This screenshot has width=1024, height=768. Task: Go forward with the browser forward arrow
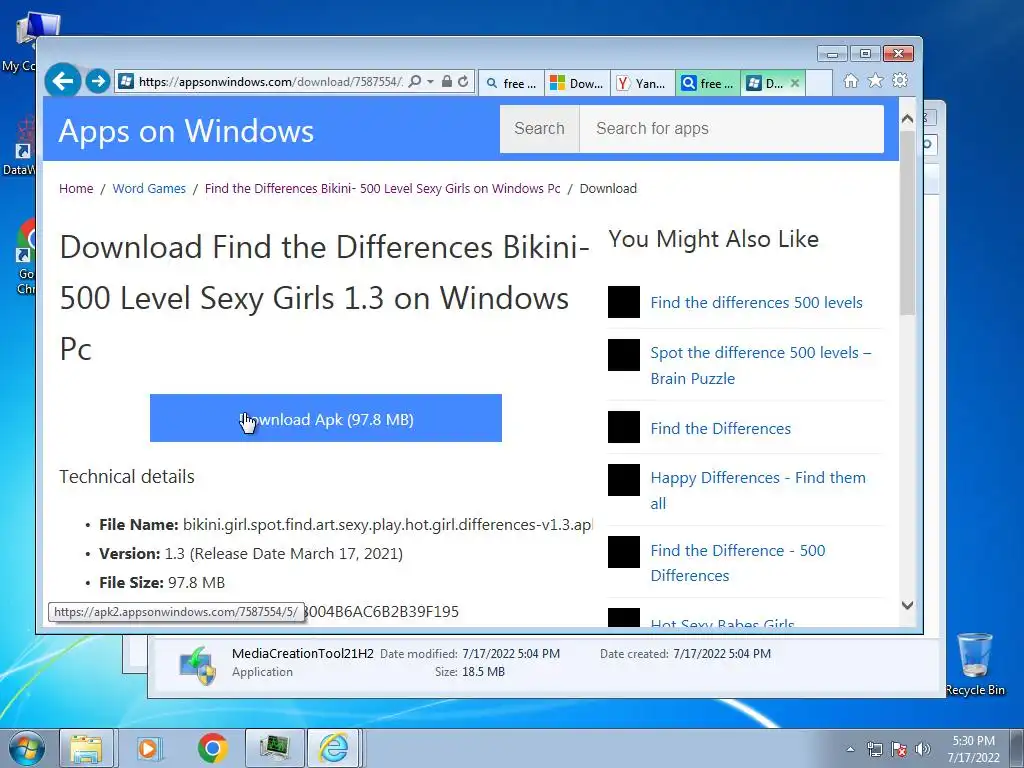(98, 82)
